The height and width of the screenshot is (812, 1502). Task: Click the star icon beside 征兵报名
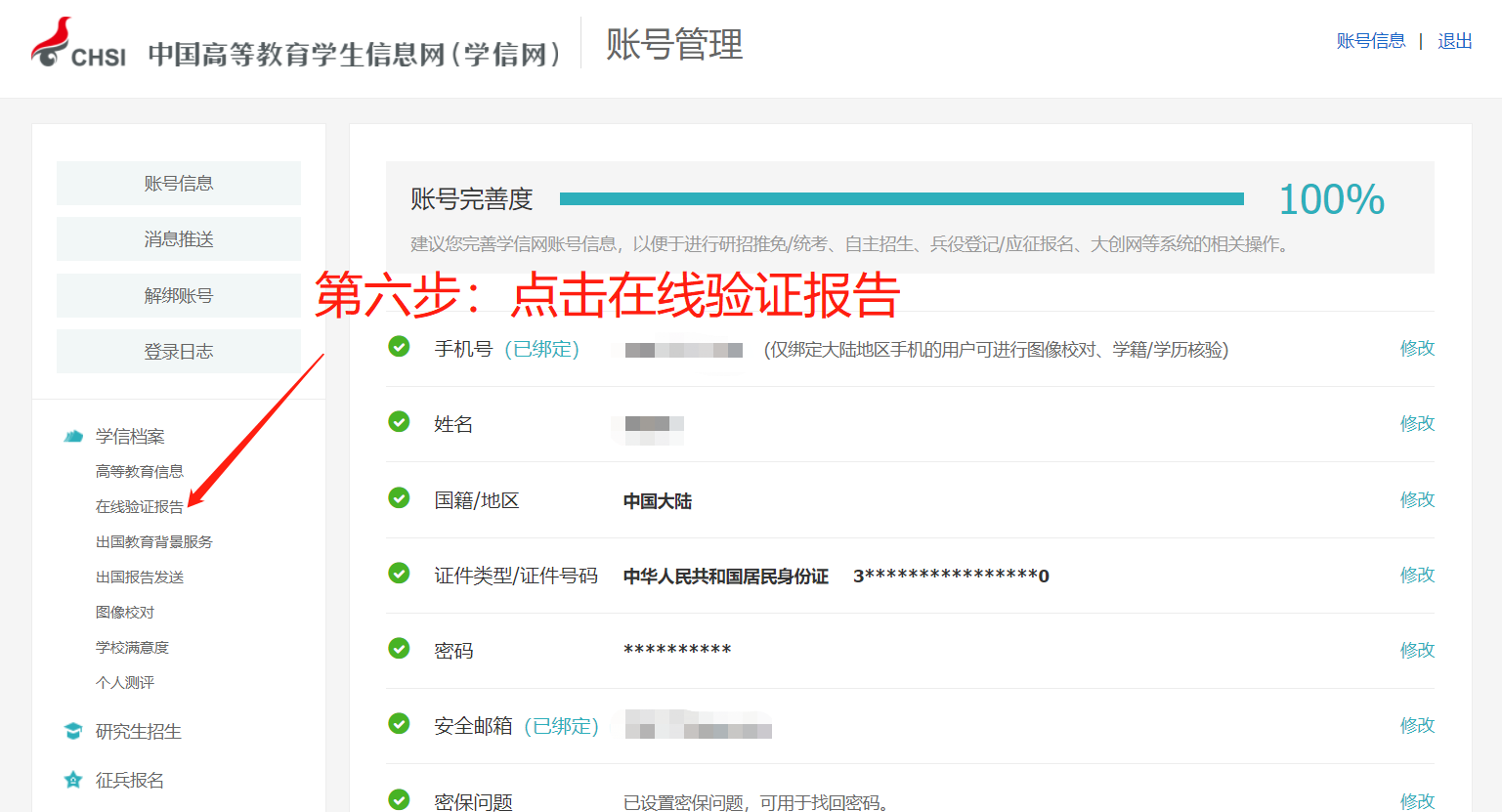(73, 780)
